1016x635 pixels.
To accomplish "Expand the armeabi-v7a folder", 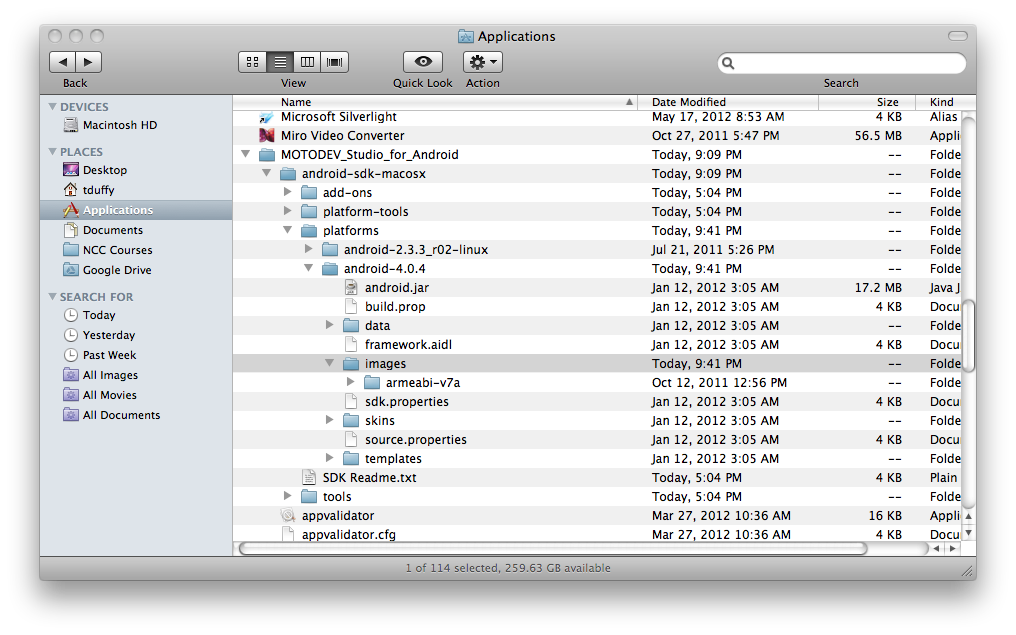I will 350,382.
